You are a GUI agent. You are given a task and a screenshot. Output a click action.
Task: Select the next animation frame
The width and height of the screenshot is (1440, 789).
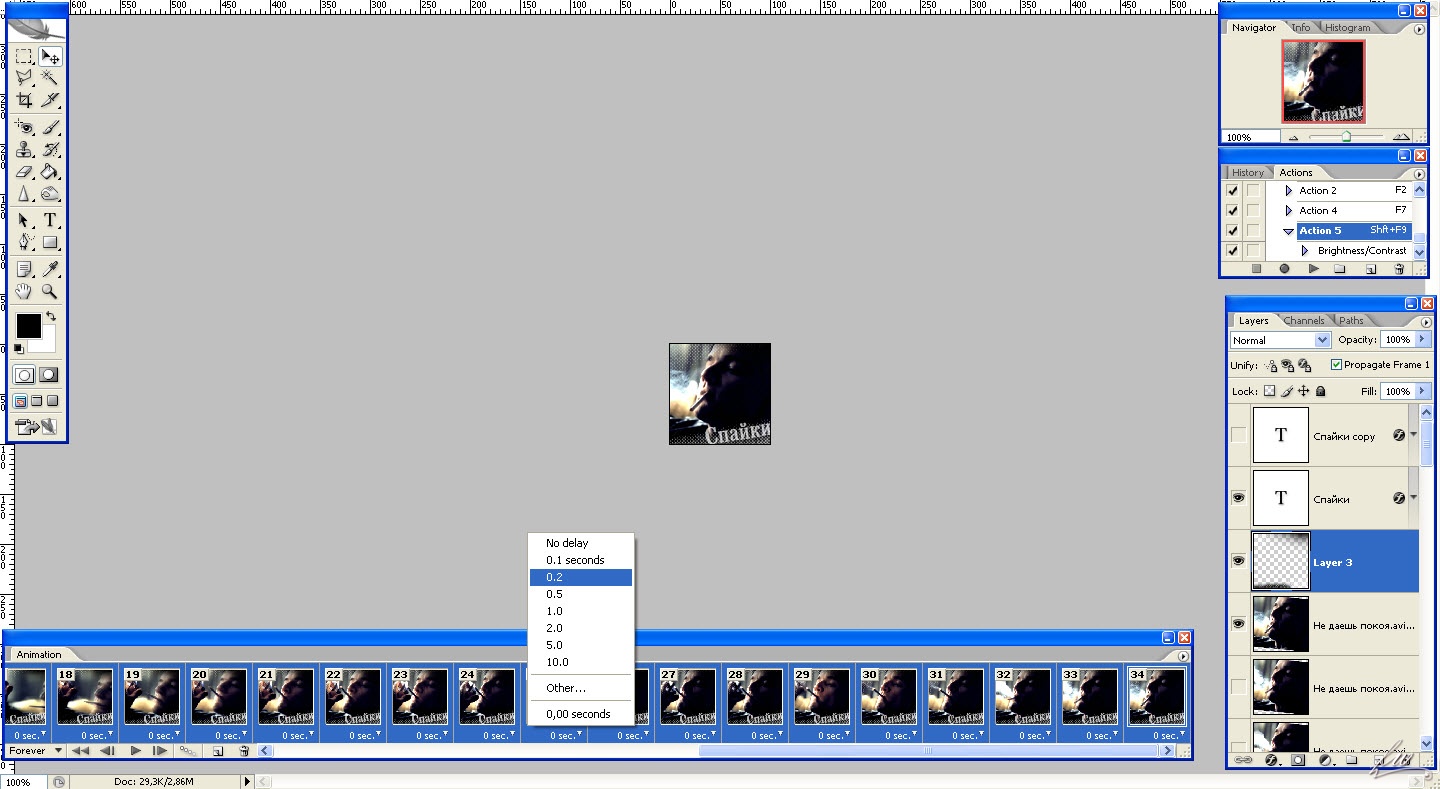coord(160,751)
